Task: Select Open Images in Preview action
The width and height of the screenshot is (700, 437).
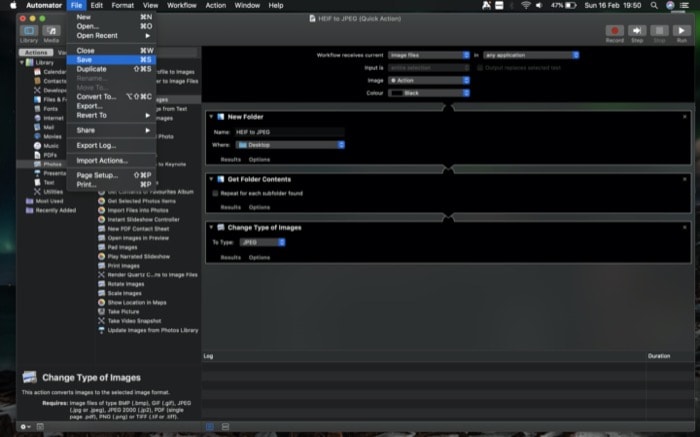Action: coord(133,238)
